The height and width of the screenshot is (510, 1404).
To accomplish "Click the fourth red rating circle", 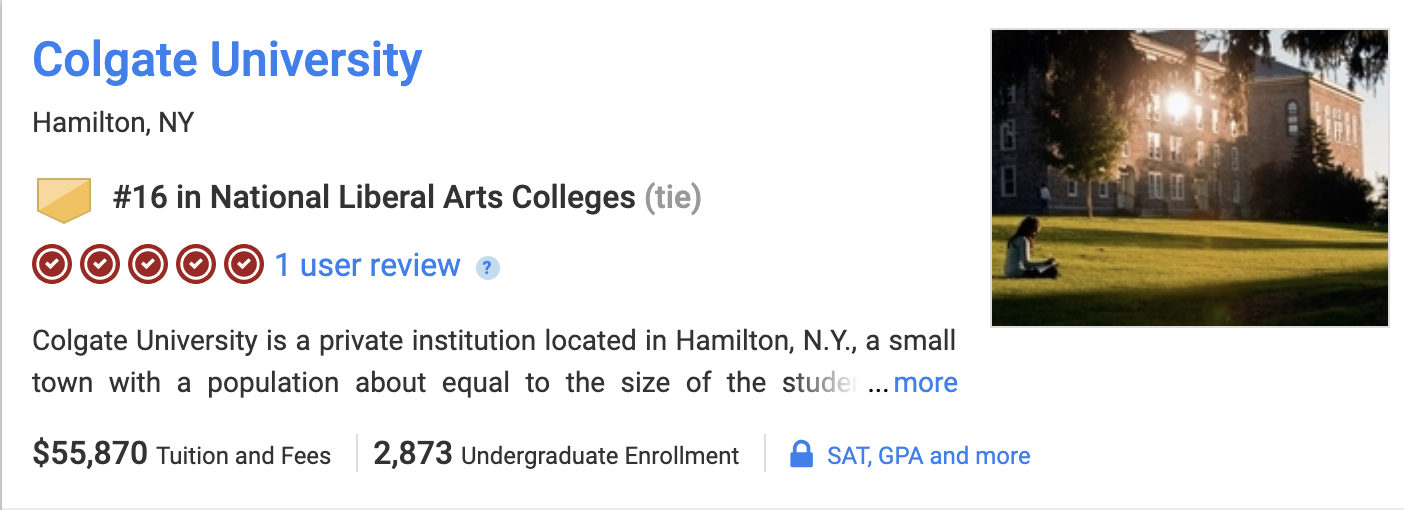I will (x=196, y=265).
